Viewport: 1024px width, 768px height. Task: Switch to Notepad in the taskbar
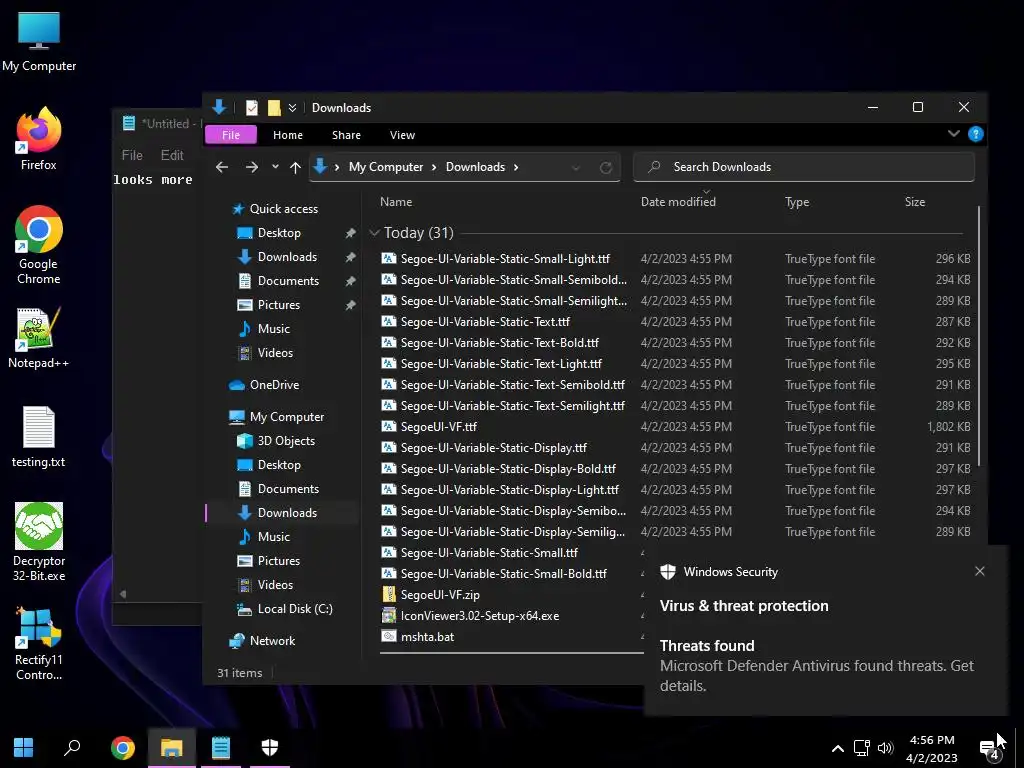pos(221,747)
